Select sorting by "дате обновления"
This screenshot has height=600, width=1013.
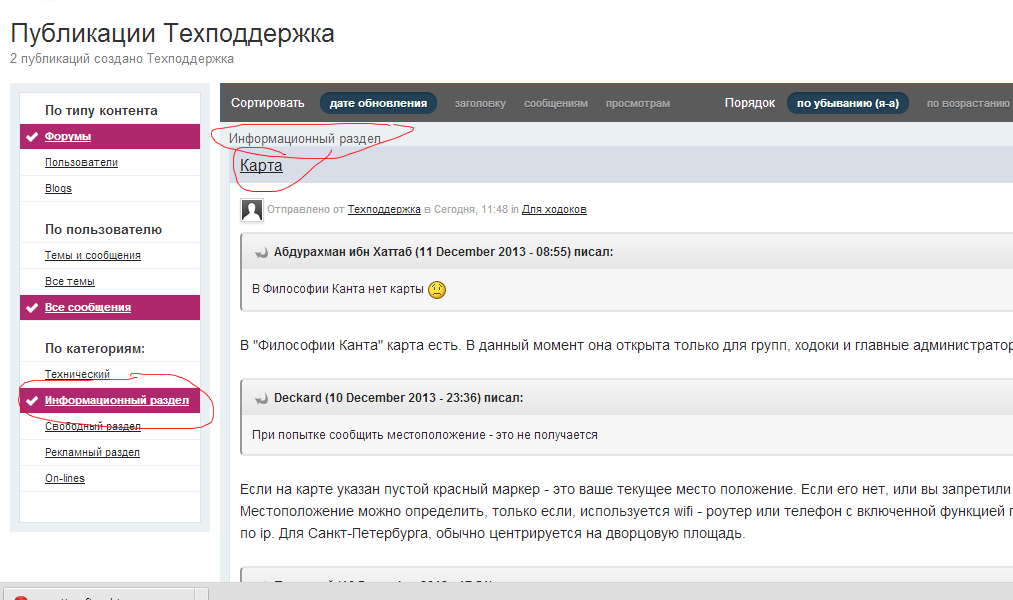click(378, 103)
